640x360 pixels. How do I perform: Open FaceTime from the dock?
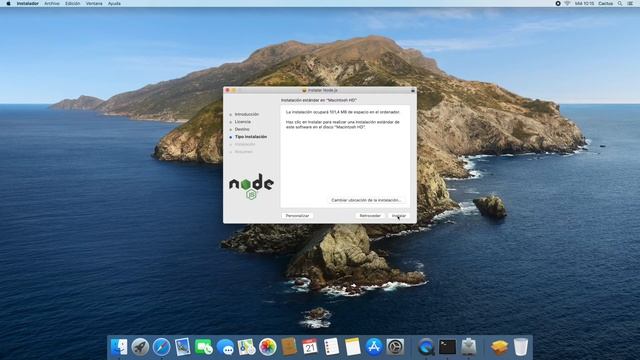pyautogui.click(x=204, y=347)
